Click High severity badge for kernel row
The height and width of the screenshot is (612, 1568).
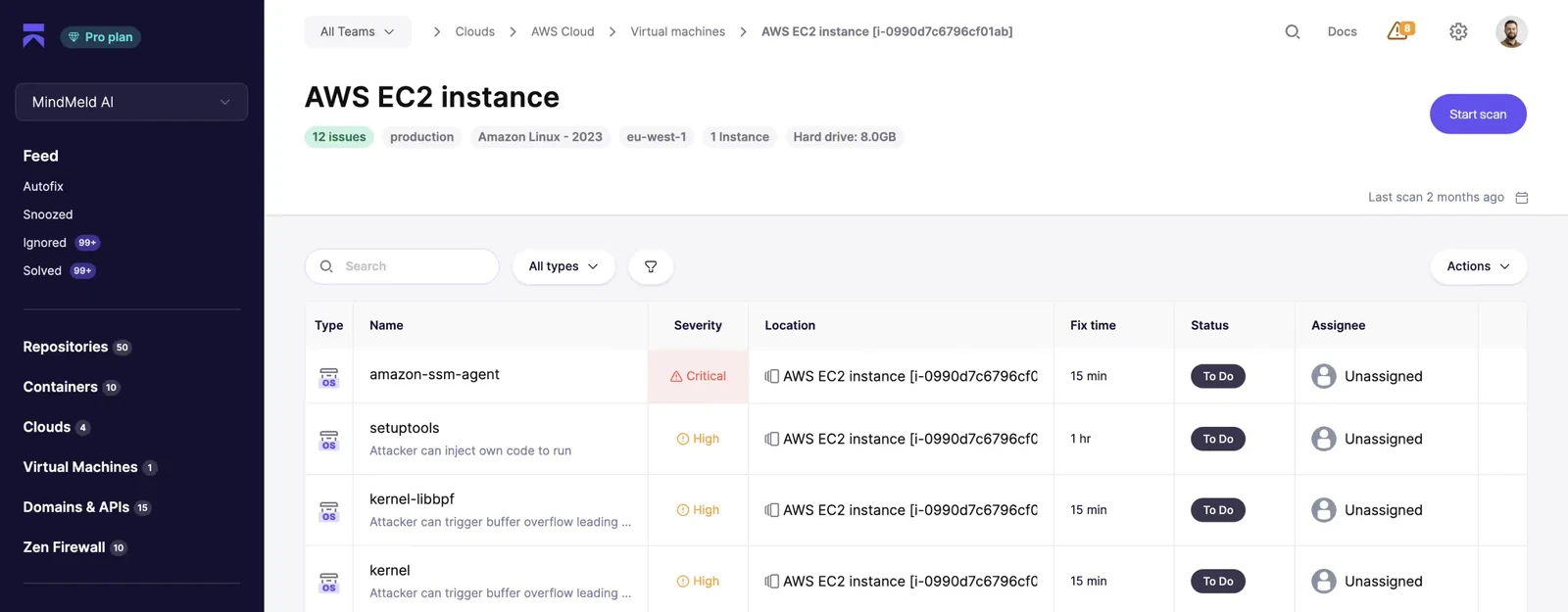[x=698, y=581]
